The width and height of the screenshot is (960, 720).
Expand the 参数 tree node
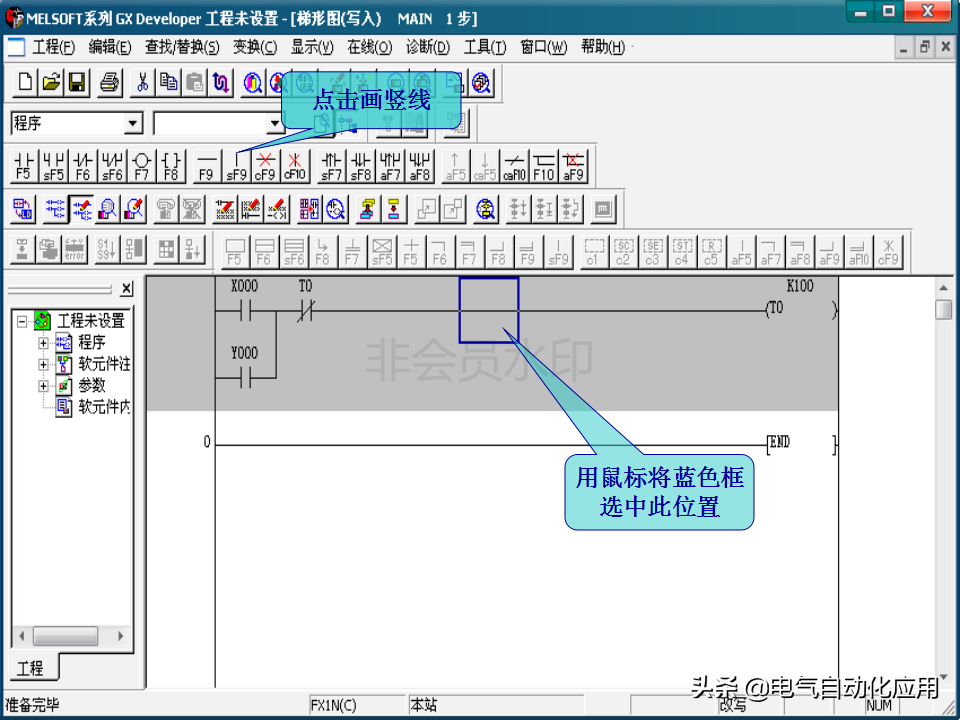(x=43, y=386)
